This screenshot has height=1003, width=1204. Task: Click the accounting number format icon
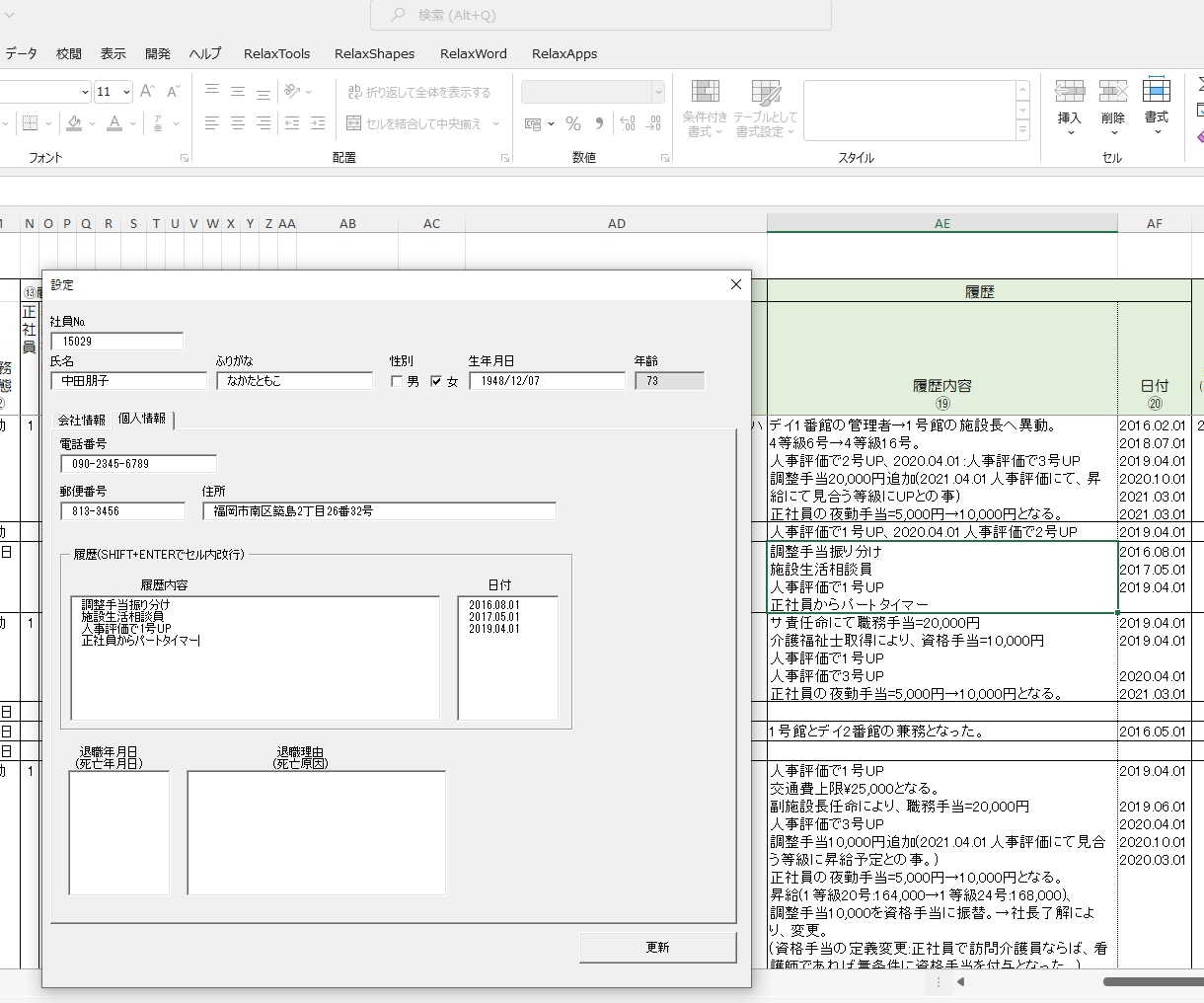tap(533, 123)
